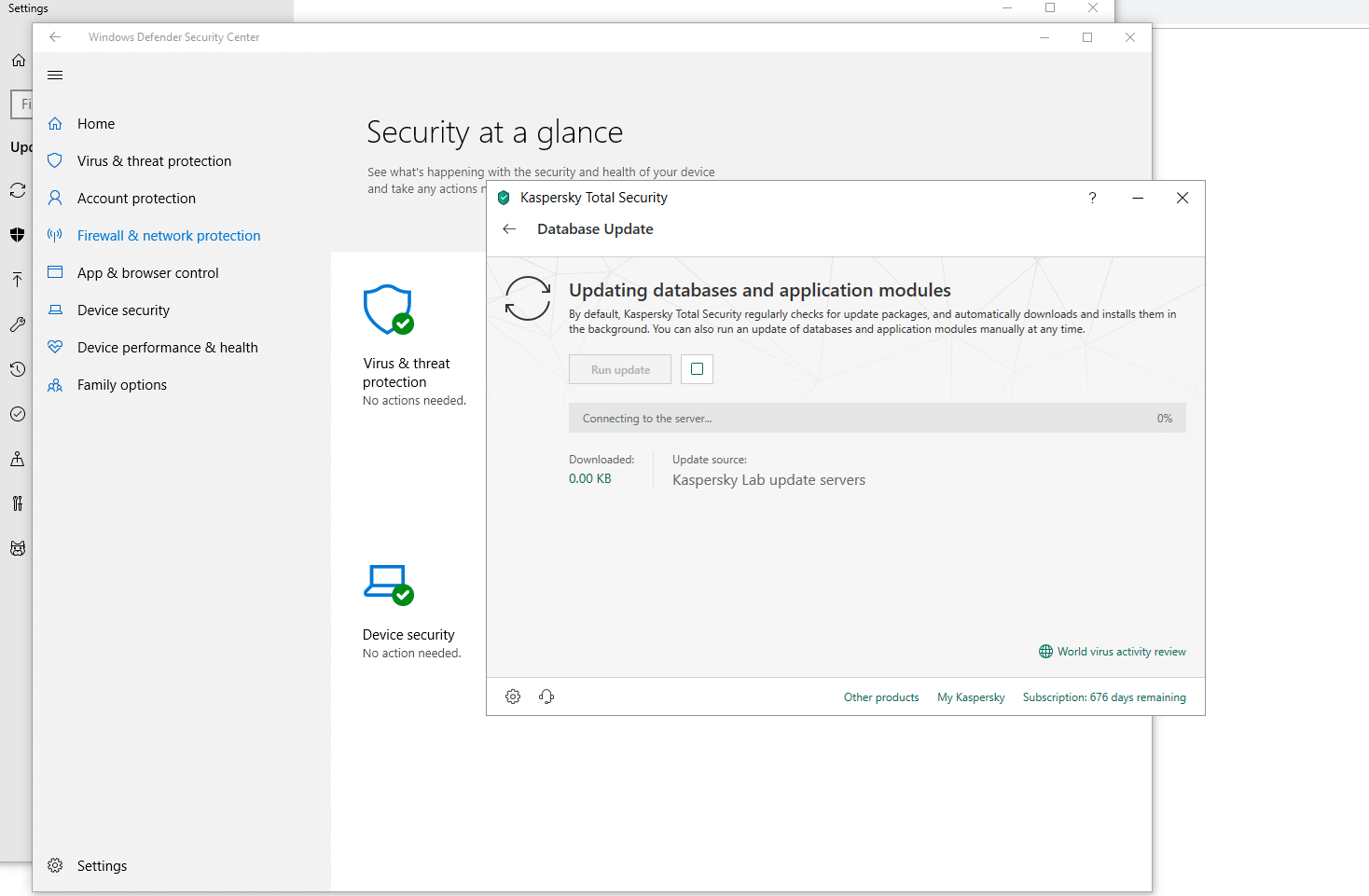Screen dimensions: 1369x896
Task: Click Settings window activation checkmark icon
Action: pyautogui.click(x=18, y=414)
